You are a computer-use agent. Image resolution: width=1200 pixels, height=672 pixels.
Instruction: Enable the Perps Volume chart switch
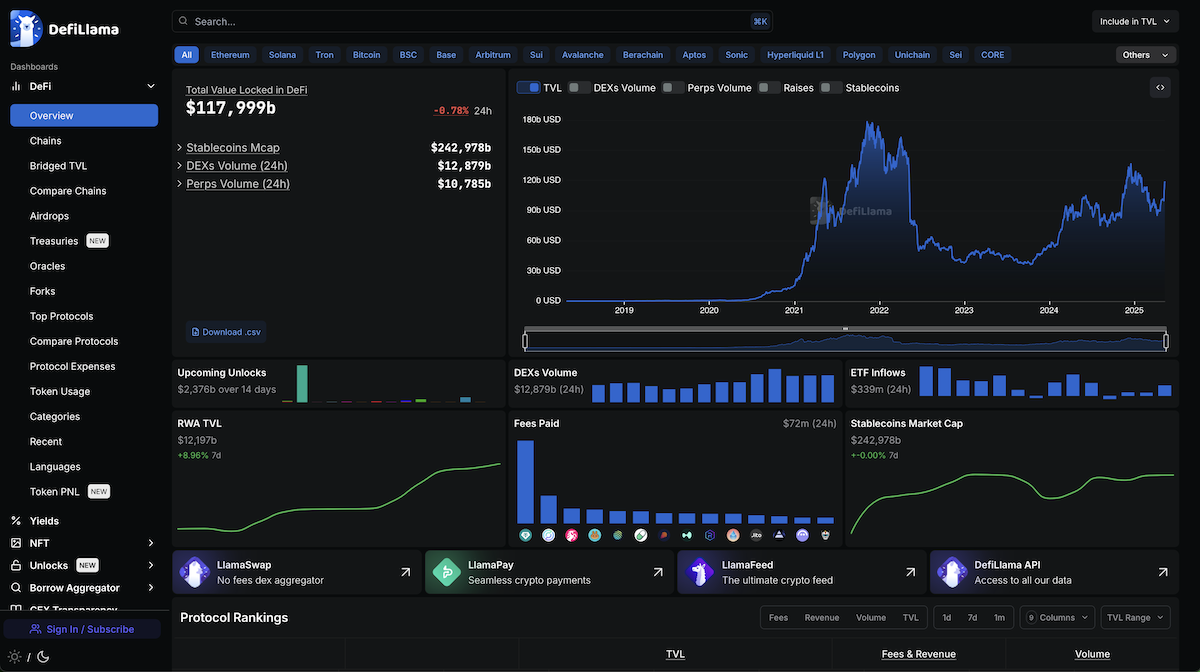click(x=673, y=88)
